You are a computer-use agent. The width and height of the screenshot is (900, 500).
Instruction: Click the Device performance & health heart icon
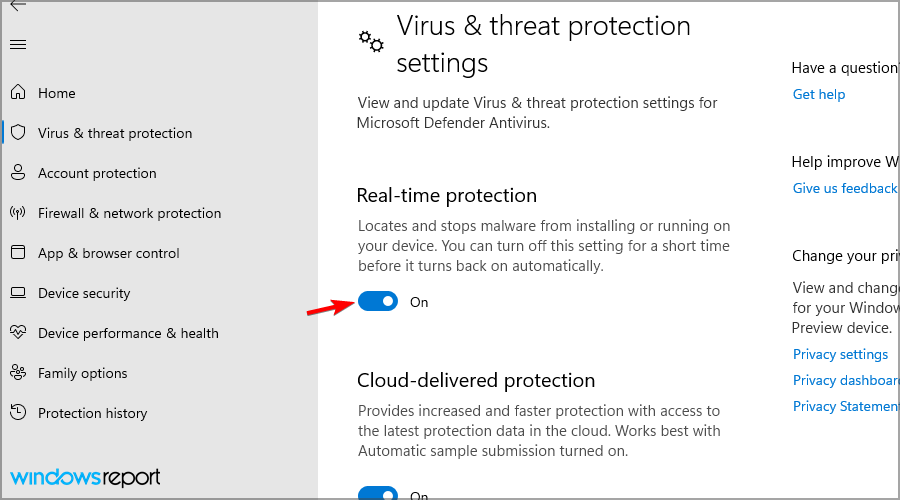[x=17, y=333]
